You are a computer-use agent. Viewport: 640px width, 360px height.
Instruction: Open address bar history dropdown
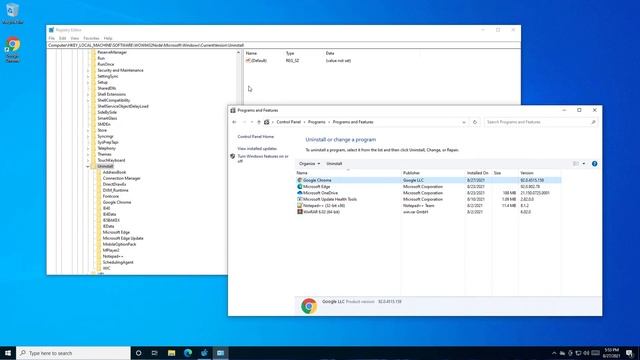(464, 122)
